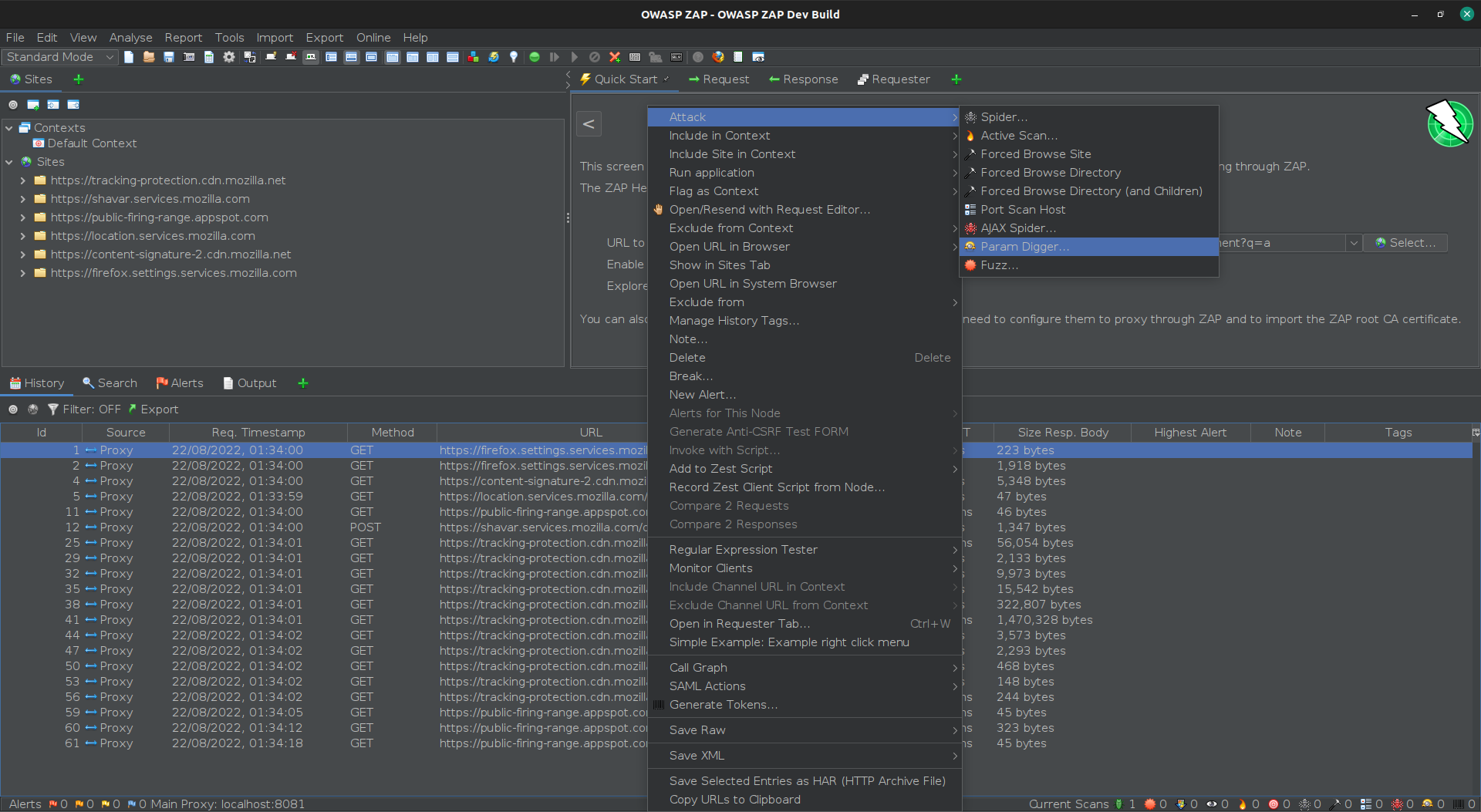Click the History scope target icon
This screenshot has height=812, width=1481.
[x=13, y=409]
